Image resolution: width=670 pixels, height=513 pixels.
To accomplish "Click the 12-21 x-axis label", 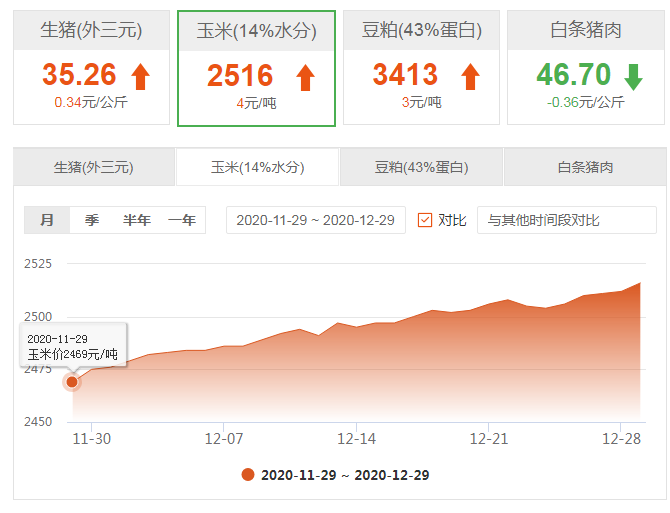I will tap(489, 439).
